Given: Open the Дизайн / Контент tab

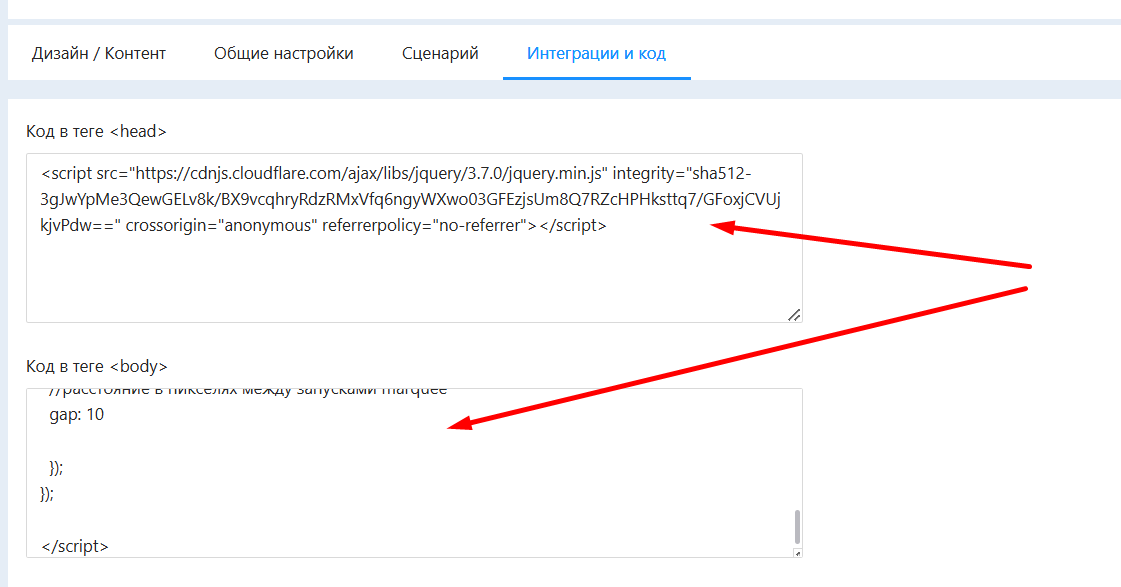Looking at the screenshot, I should pyautogui.click(x=99, y=54).
